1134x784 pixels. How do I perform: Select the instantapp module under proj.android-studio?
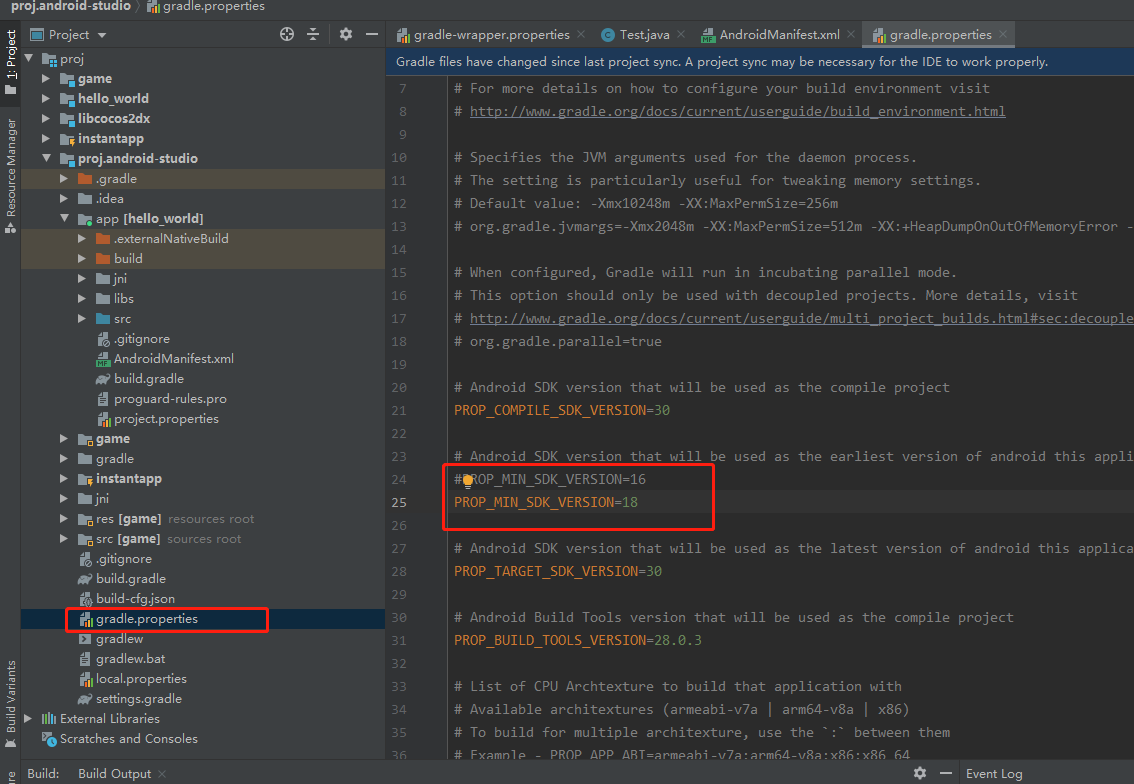click(x=128, y=478)
